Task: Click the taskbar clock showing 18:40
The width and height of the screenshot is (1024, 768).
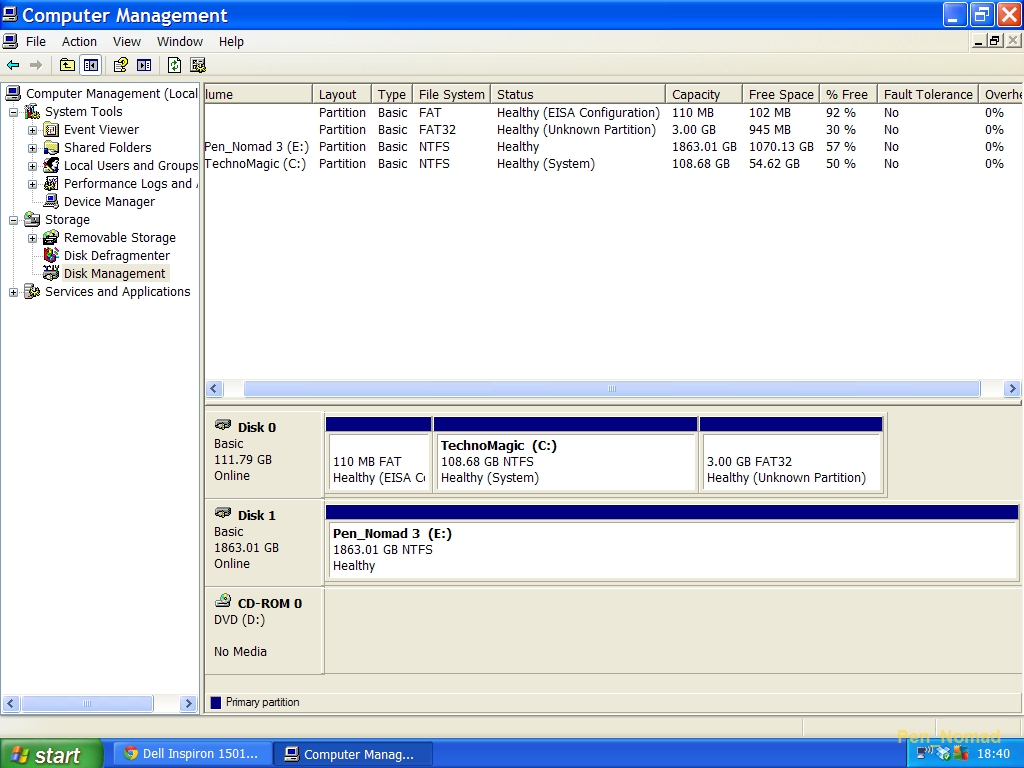Action: (x=993, y=754)
